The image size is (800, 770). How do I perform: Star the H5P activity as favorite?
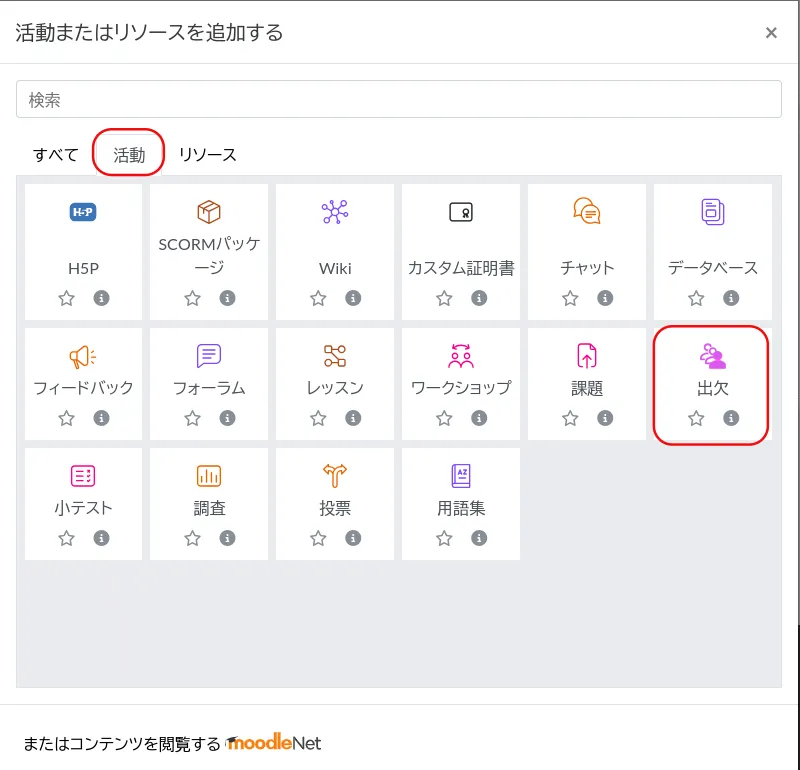pyautogui.click(x=66, y=298)
